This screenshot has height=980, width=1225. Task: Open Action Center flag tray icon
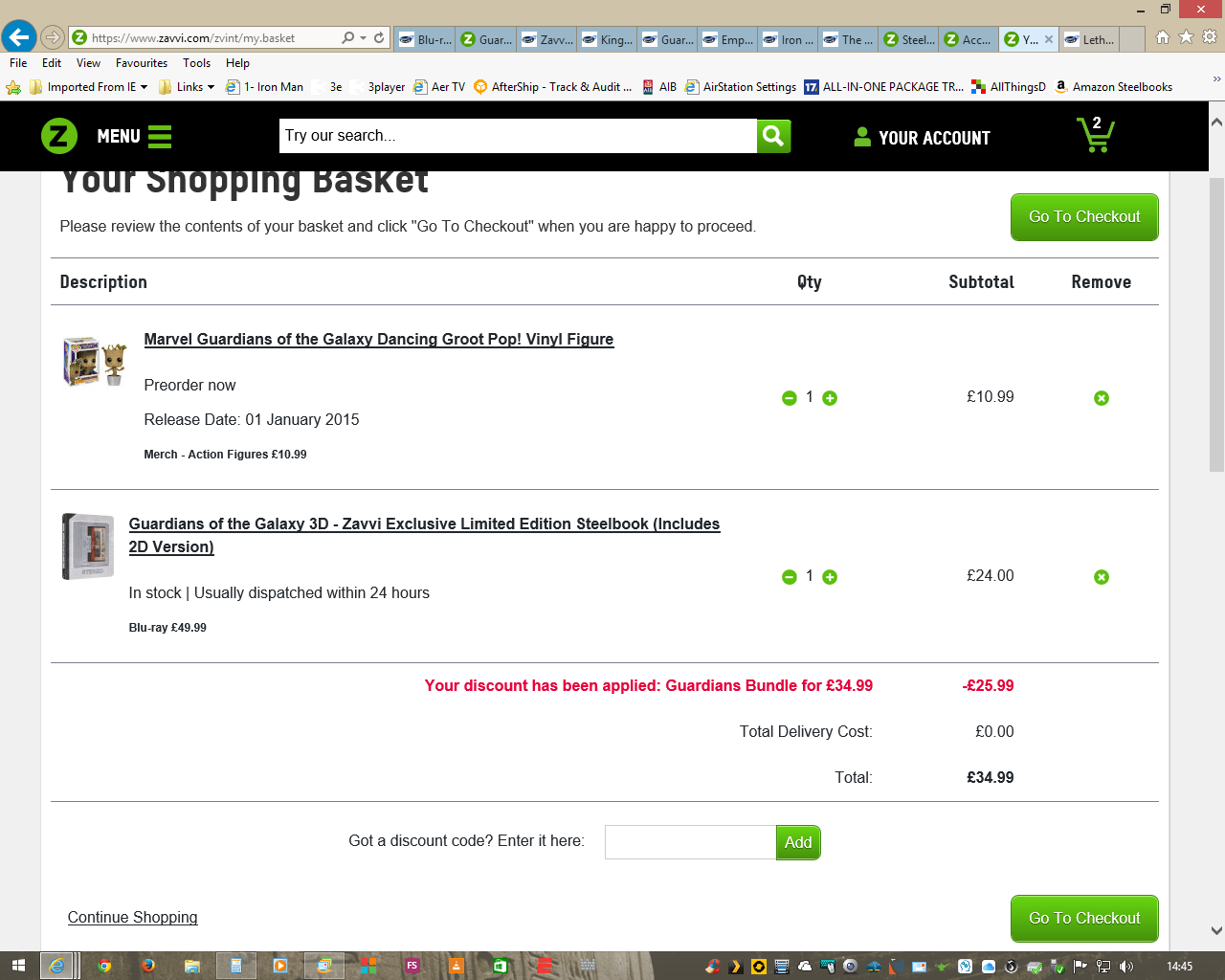click(x=1080, y=967)
